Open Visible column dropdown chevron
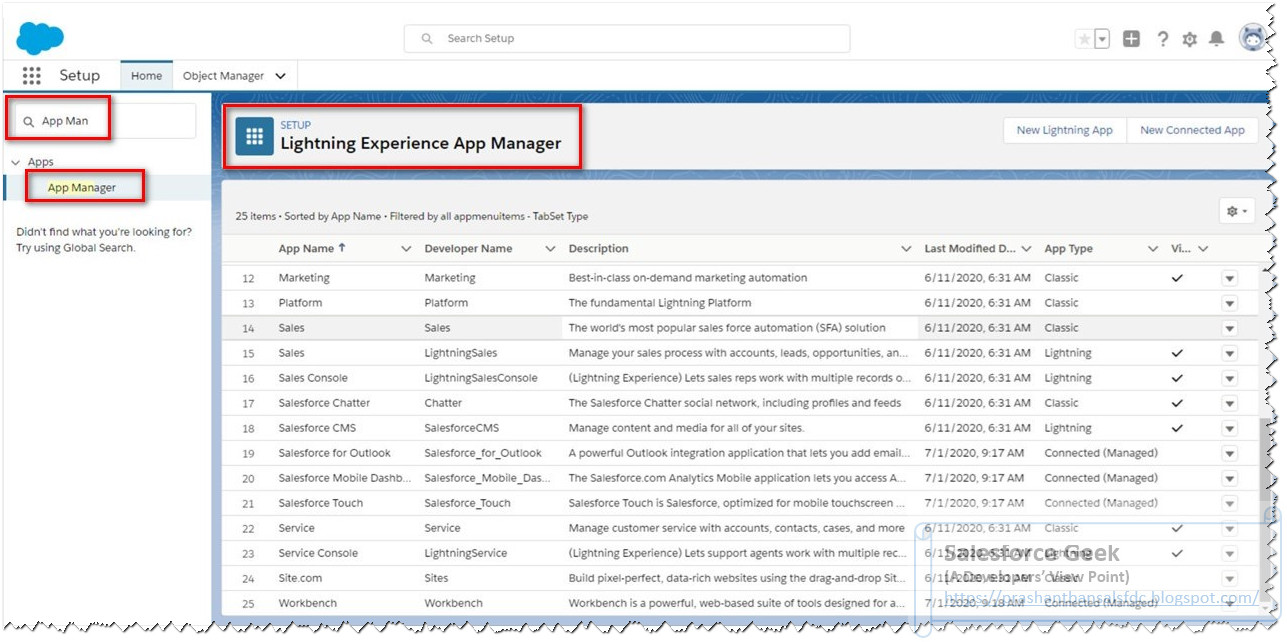The height and width of the screenshot is (642, 1287). click(x=1203, y=249)
